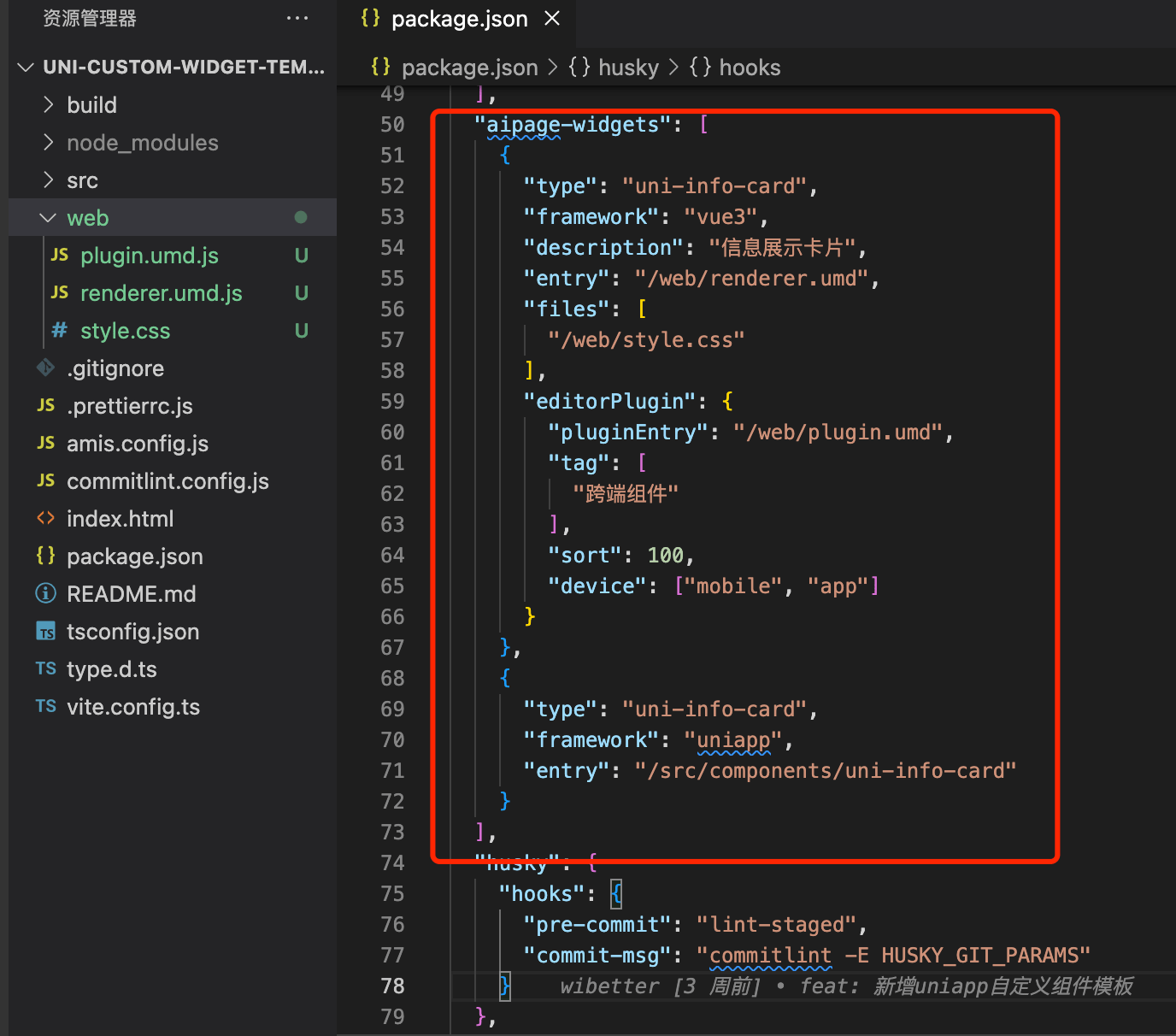The width and height of the screenshot is (1176, 1036).
Task: Click the sort value 100
Action: click(666, 556)
